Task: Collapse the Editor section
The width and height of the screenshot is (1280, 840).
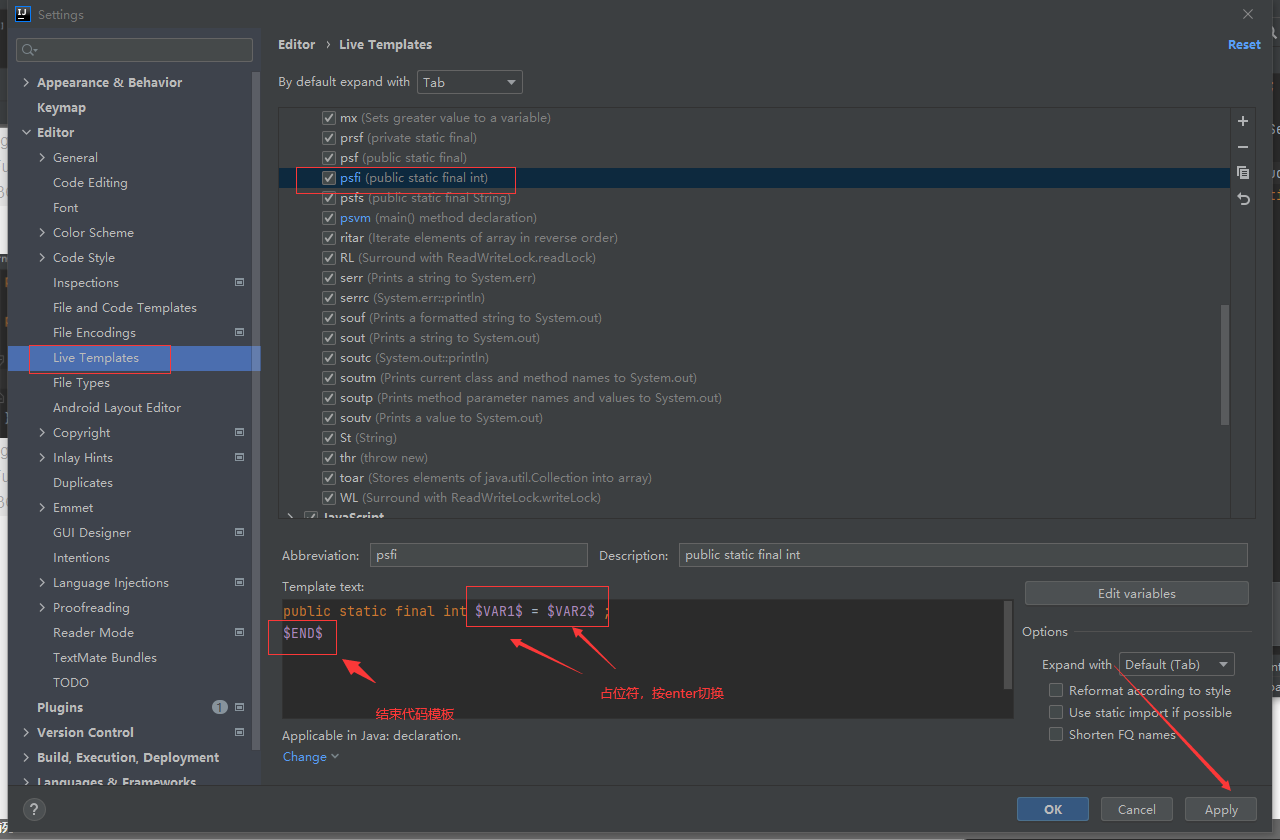Action: point(26,132)
